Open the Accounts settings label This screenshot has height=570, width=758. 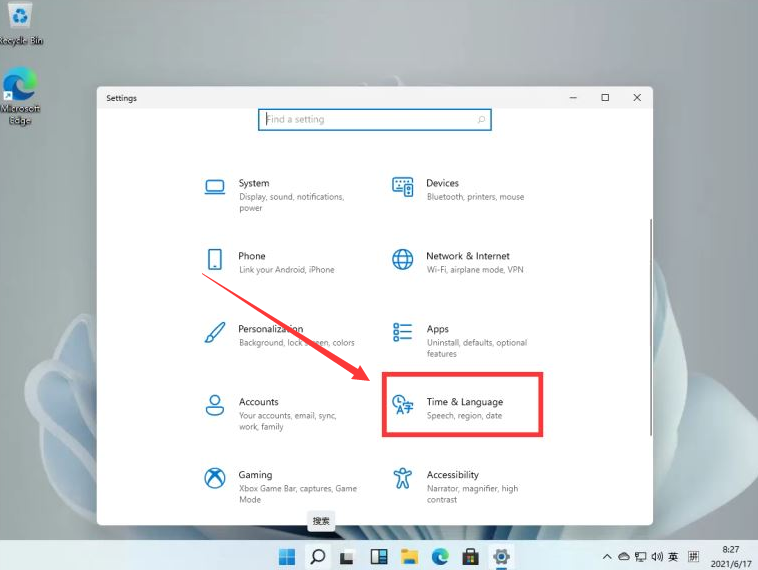[259, 402]
